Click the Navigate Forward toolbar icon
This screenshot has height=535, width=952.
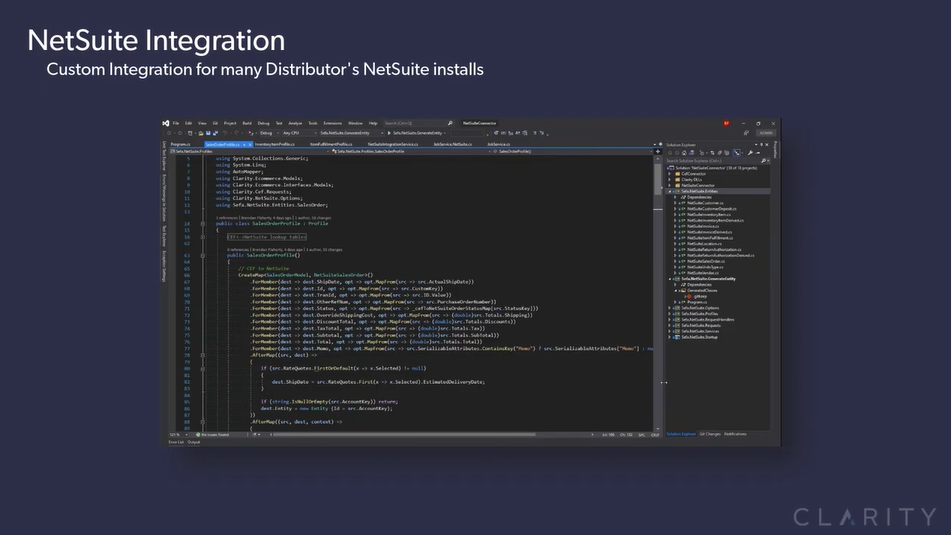(x=180, y=133)
